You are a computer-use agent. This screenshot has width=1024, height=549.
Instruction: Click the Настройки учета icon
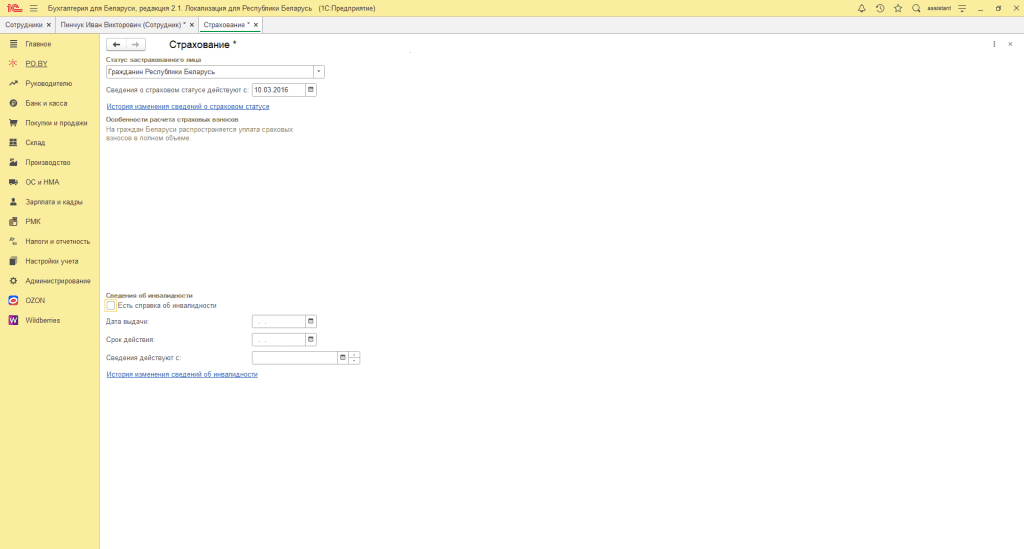13,261
